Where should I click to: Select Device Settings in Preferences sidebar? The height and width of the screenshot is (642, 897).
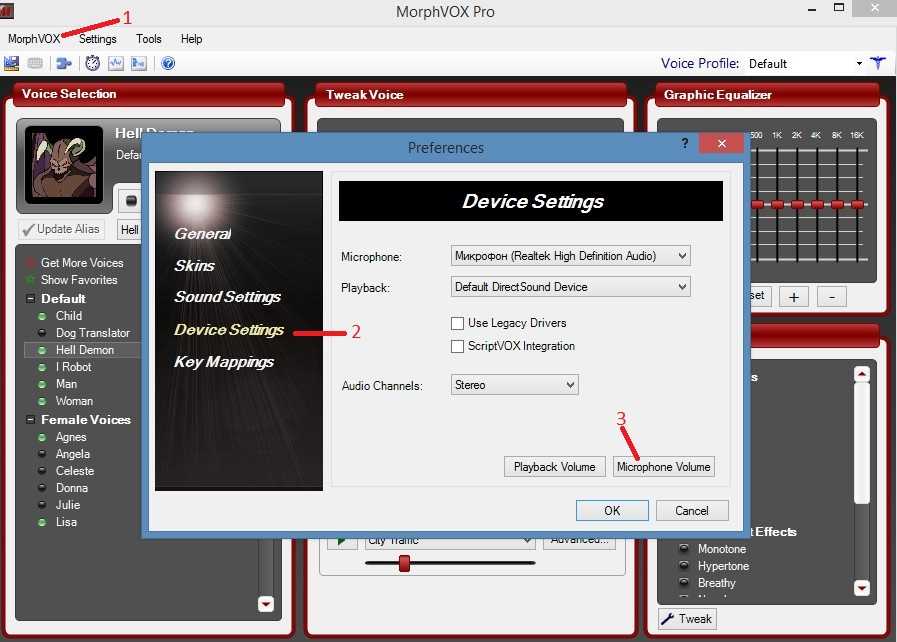pyautogui.click(x=229, y=330)
